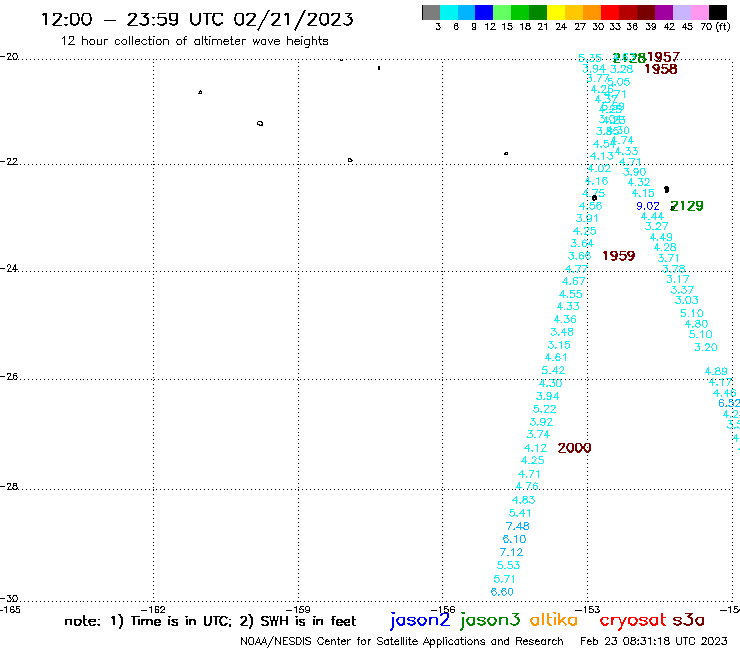Image resolution: width=740 pixels, height=650 pixels.
Task: Click the '4.80' wave height reading
Action: pos(697,324)
